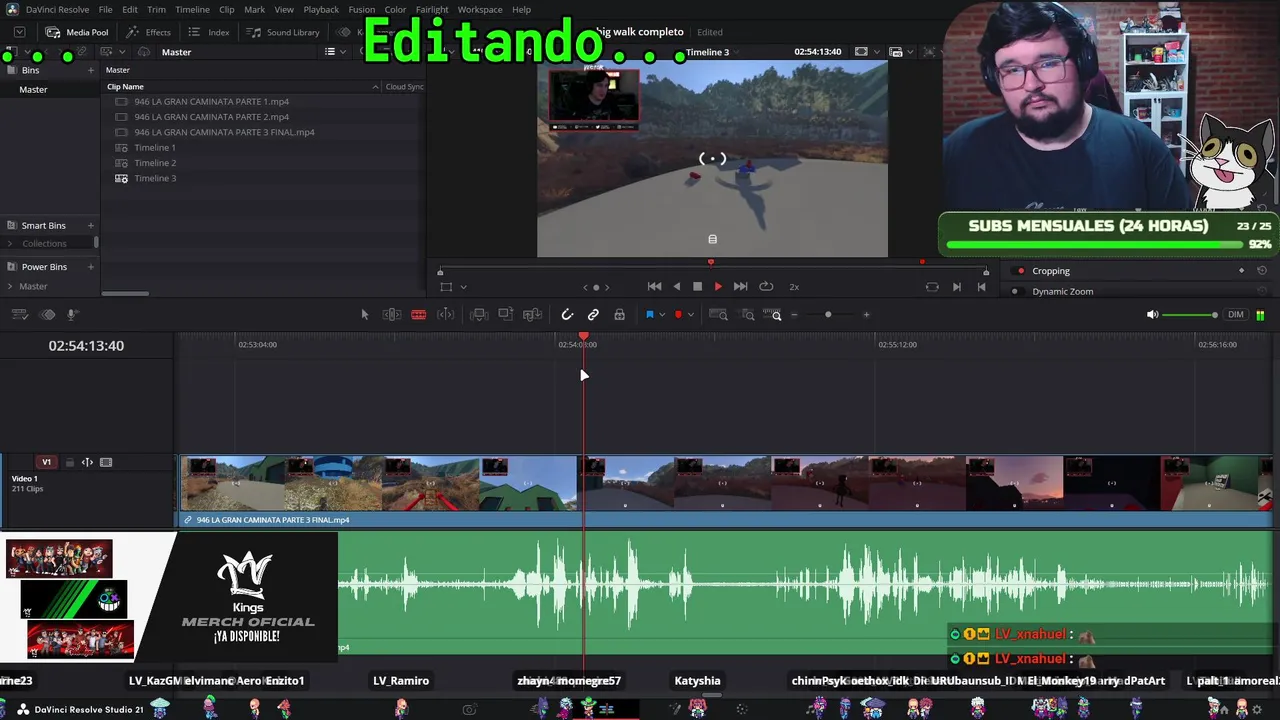Open the Index panel
Screen dimensions: 1280x720
[x=209, y=32]
